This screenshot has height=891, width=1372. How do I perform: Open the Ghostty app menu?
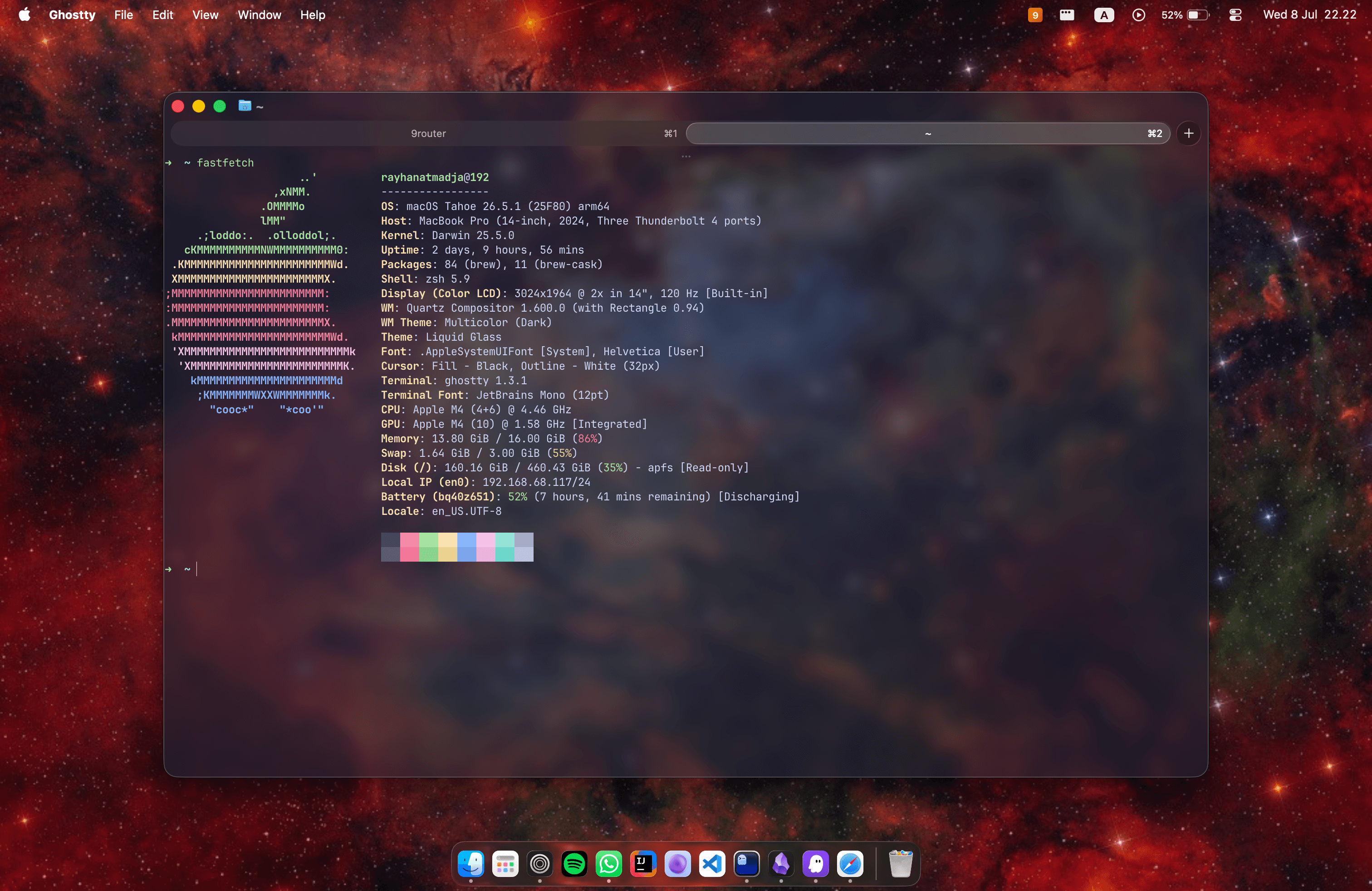(x=72, y=15)
